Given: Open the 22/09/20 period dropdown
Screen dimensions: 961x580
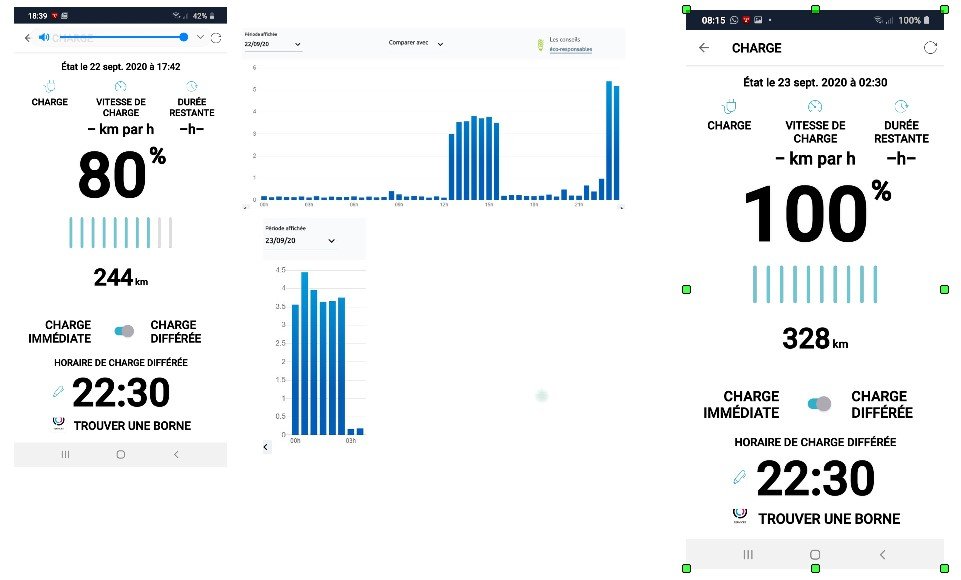Looking at the screenshot, I should click(x=272, y=44).
